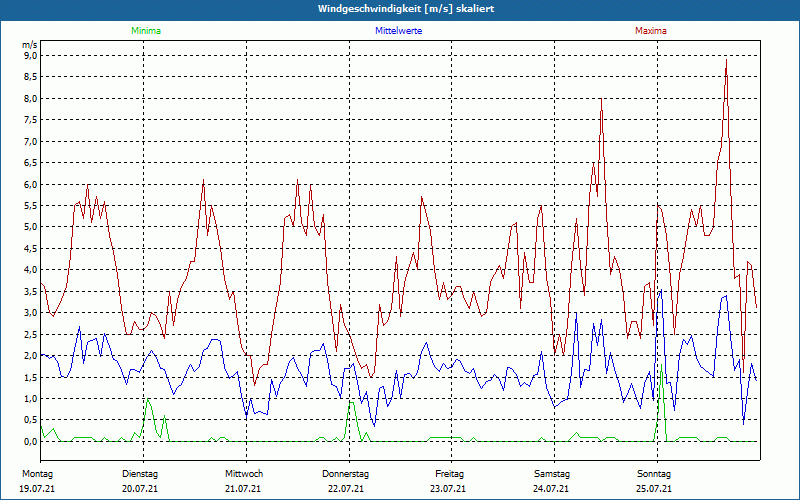The height and width of the screenshot is (500, 800).
Task: Click the 'Mittwoch' day label
Action: [244, 474]
